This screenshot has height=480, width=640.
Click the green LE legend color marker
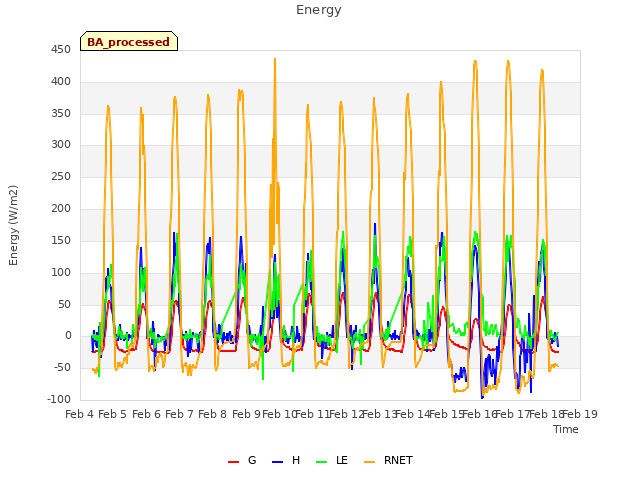pyautogui.click(x=322, y=462)
